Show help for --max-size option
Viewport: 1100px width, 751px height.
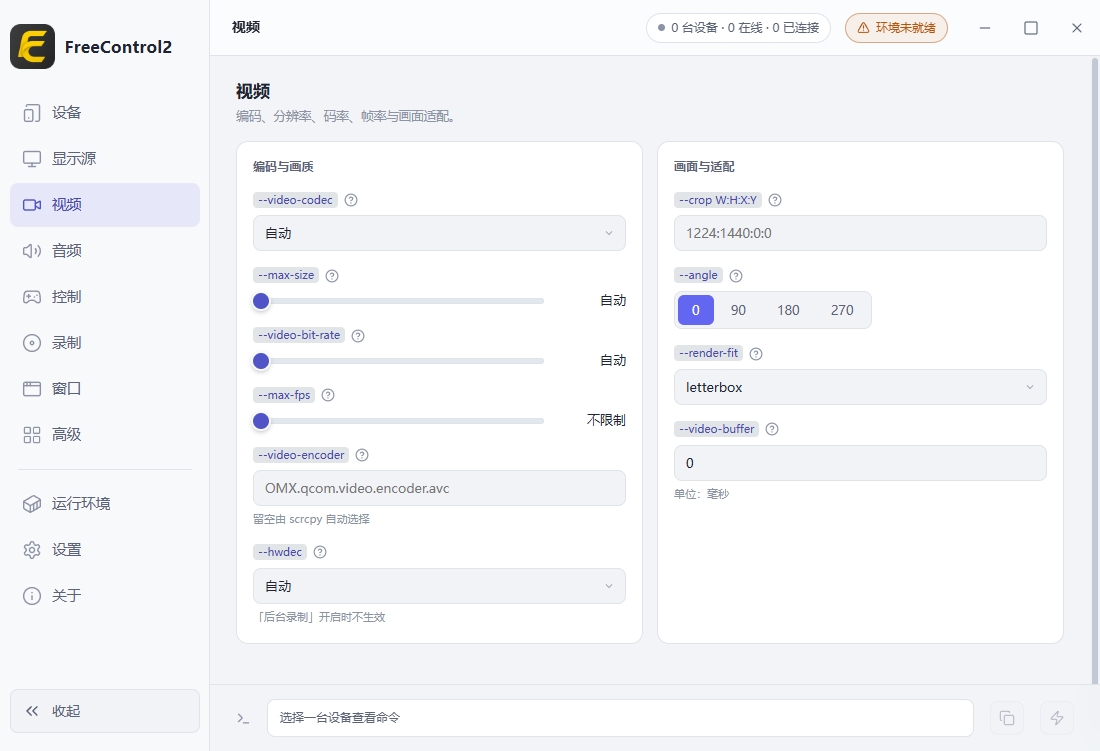333,276
